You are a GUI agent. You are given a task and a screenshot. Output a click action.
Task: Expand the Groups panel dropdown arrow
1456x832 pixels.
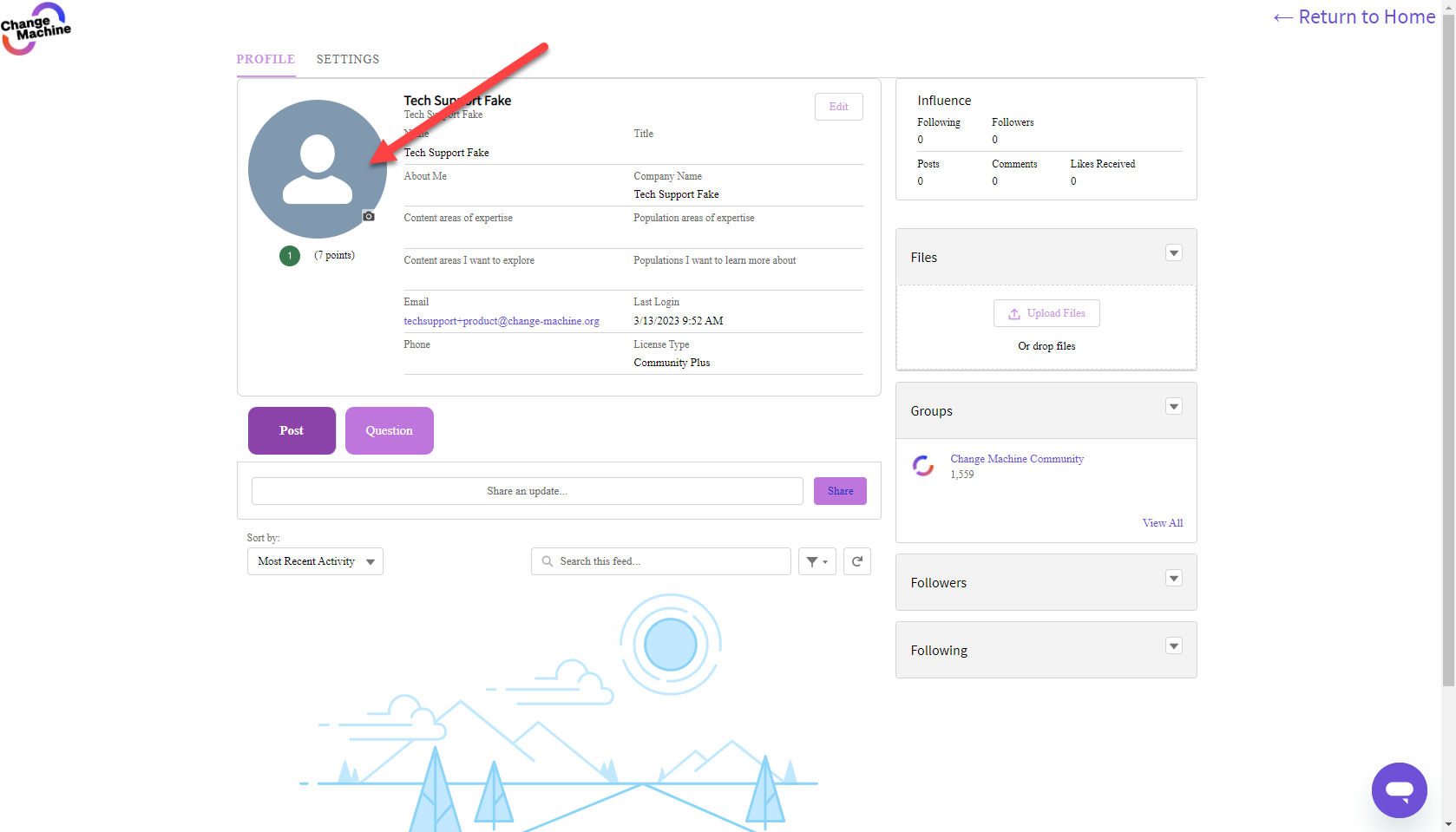click(1174, 407)
